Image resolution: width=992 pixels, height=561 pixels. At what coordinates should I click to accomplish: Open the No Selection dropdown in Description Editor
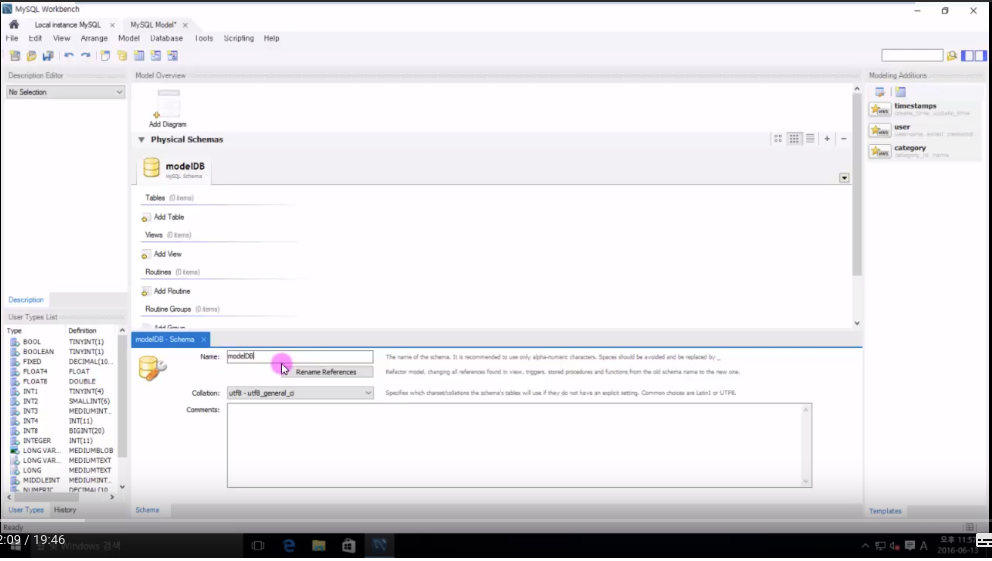tap(65, 92)
